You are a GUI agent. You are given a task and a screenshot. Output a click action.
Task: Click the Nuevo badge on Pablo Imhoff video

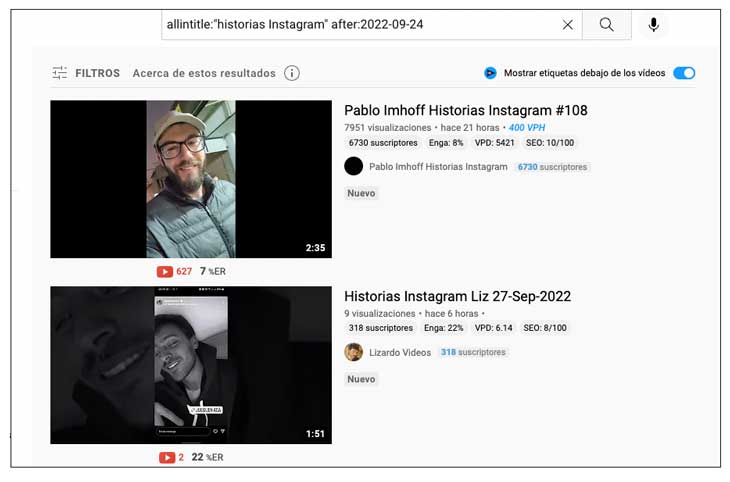click(361, 193)
